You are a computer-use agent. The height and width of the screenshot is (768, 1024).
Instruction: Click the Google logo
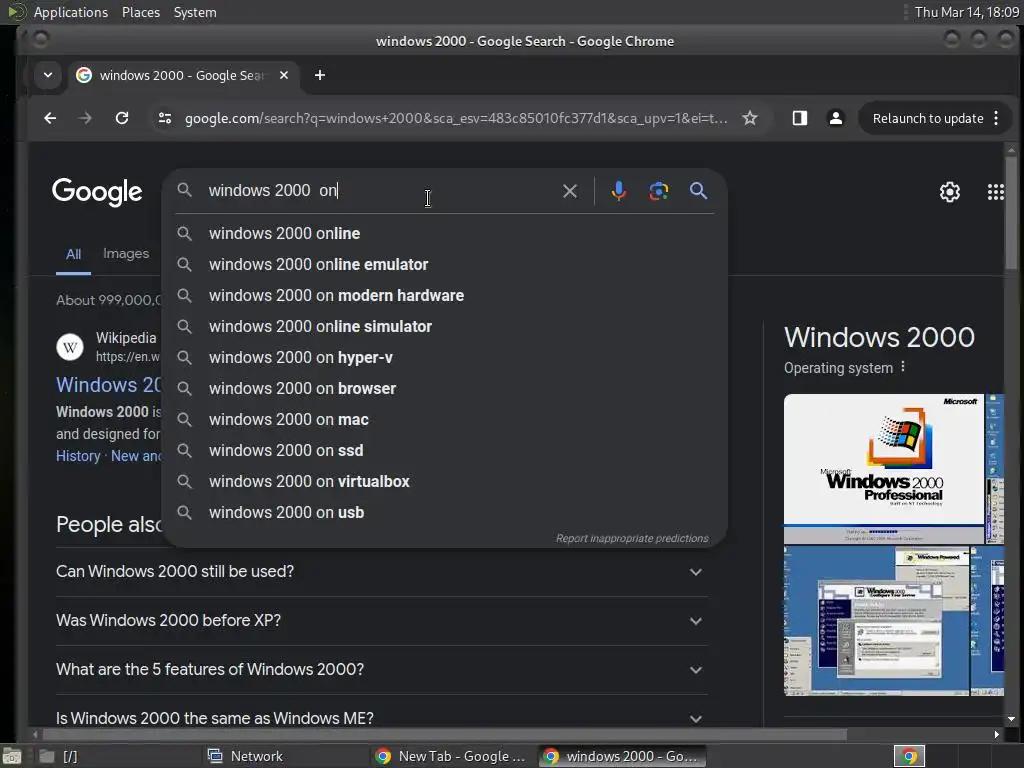tap(97, 192)
